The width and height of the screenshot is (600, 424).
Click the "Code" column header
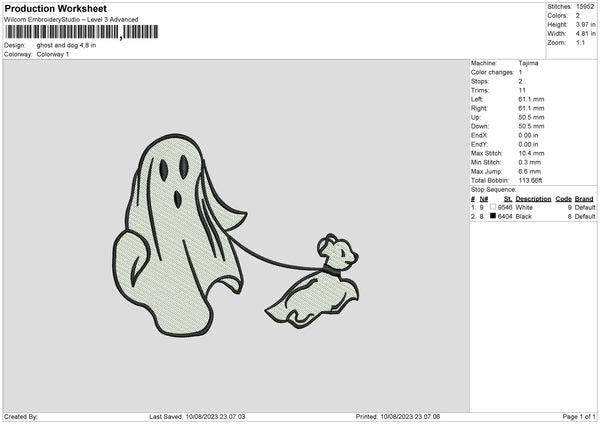coord(564,199)
